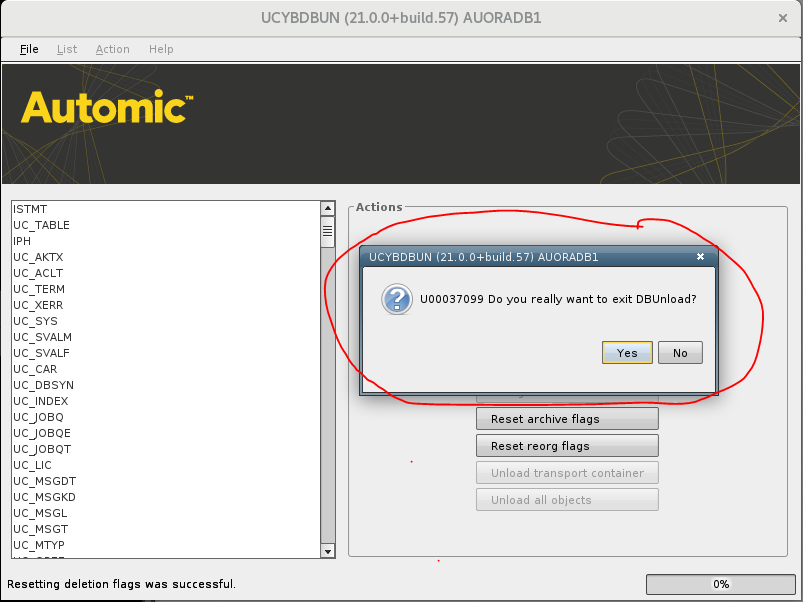
Task: Select UC_MSGKD in the table list
Action: [166, 497]
